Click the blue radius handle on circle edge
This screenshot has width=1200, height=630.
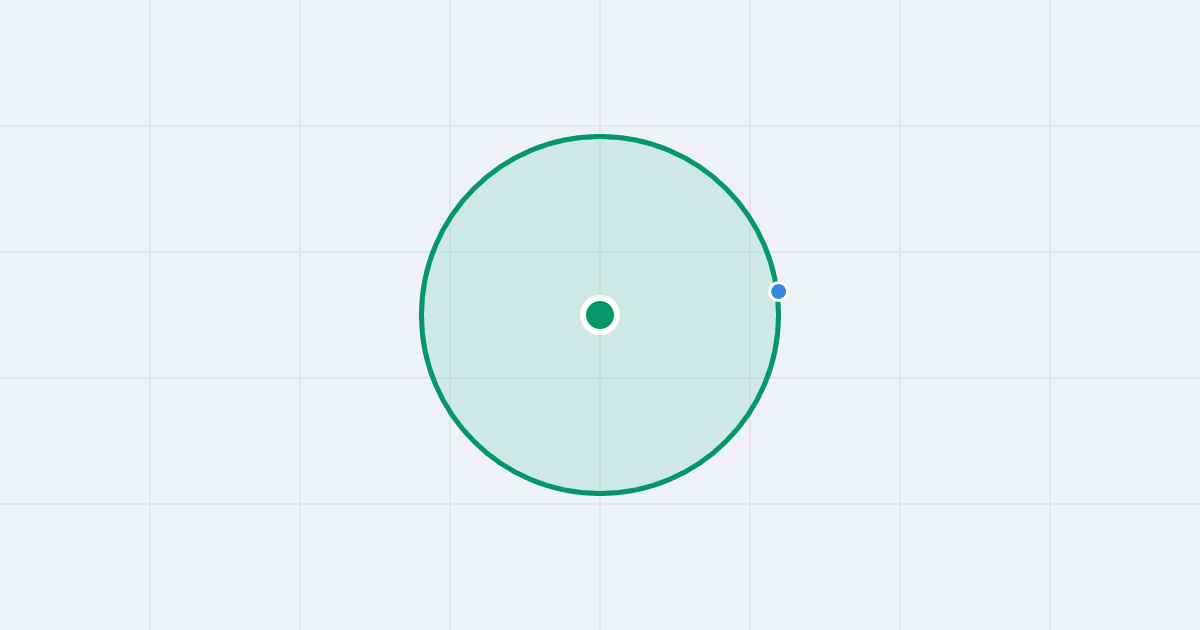(779, 291)
